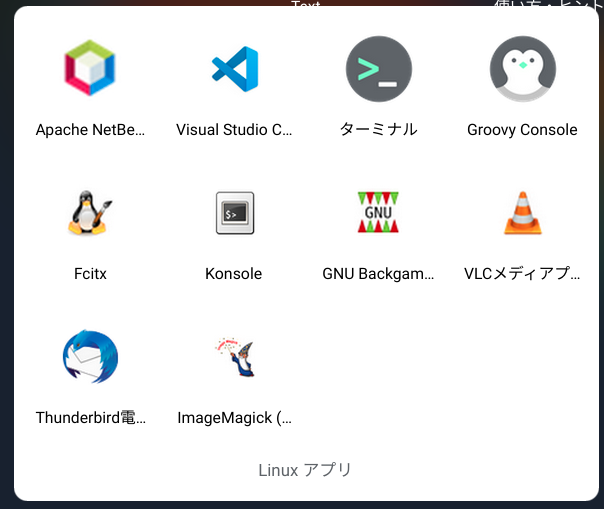Open the ターミナル terminal icon

coord(379,69)
